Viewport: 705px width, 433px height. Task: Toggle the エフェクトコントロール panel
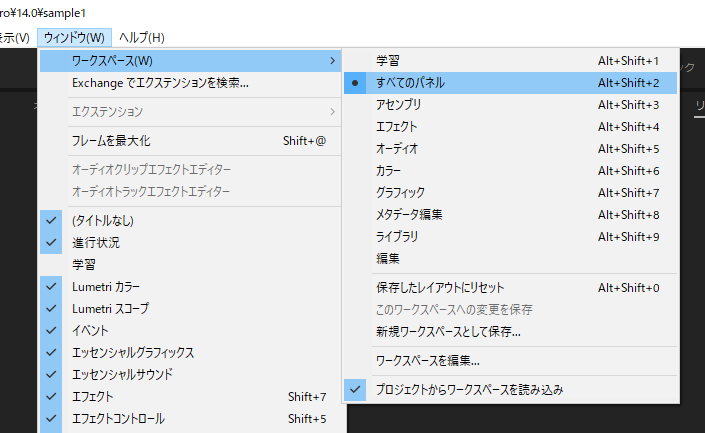[x=191, y=419]
